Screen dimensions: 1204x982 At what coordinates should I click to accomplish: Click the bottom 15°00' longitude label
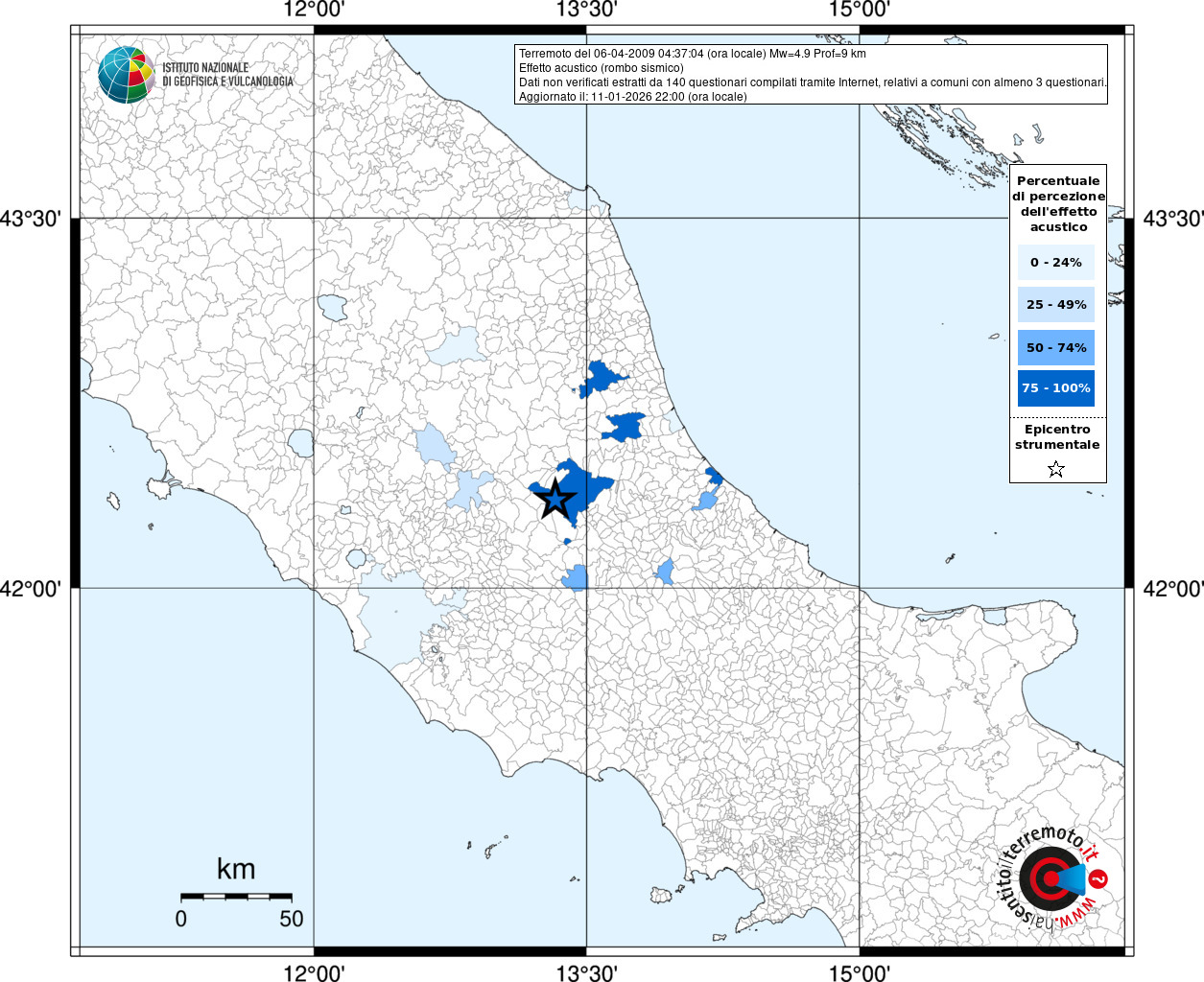coord(859,973)
